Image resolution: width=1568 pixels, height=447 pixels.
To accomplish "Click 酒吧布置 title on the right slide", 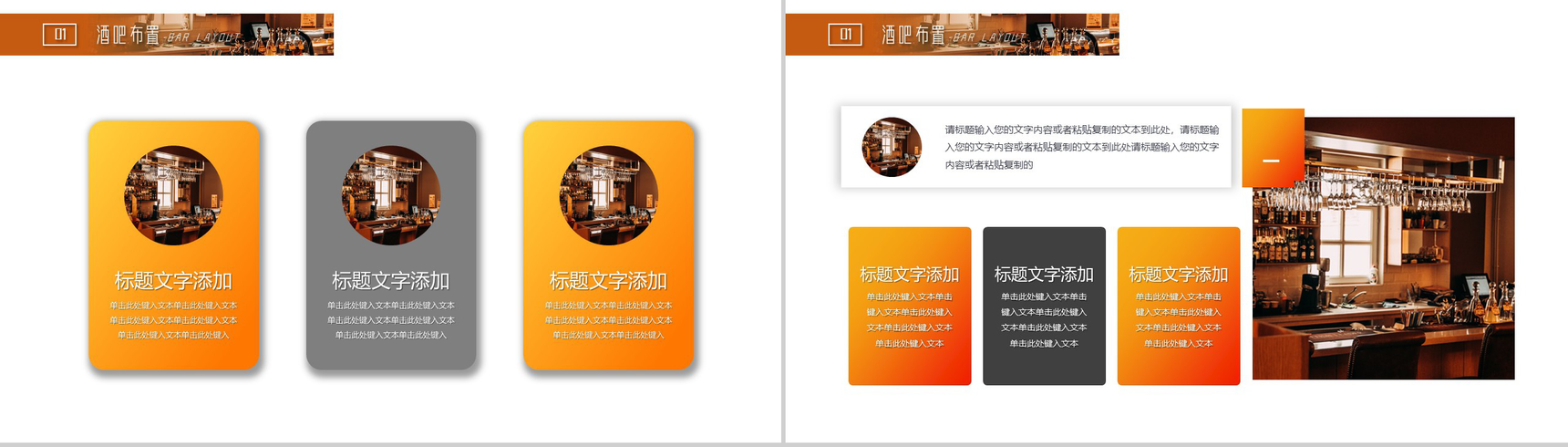I will pyautogui.click(x=913, y=36).
